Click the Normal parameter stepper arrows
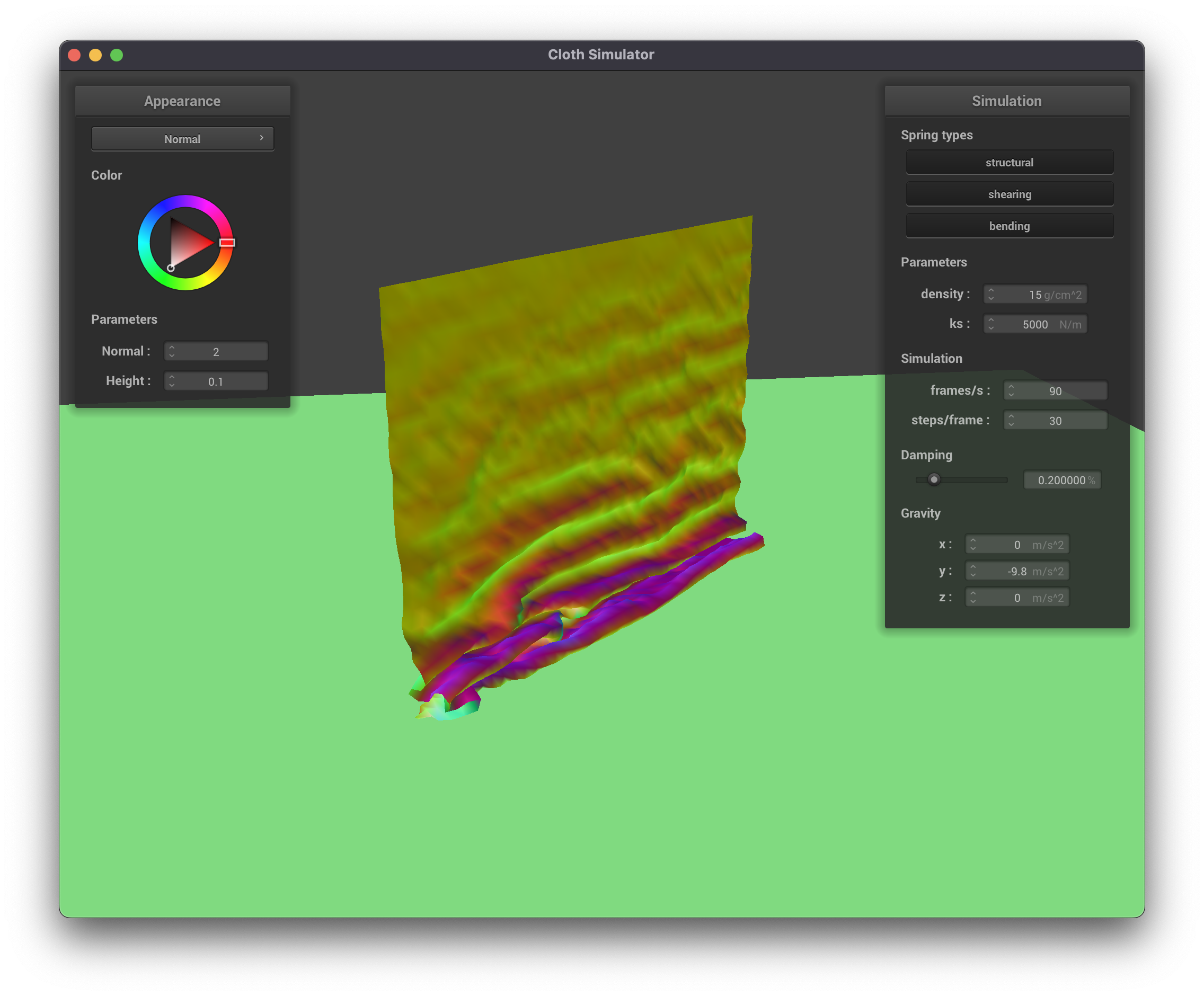 coord(171,351)
